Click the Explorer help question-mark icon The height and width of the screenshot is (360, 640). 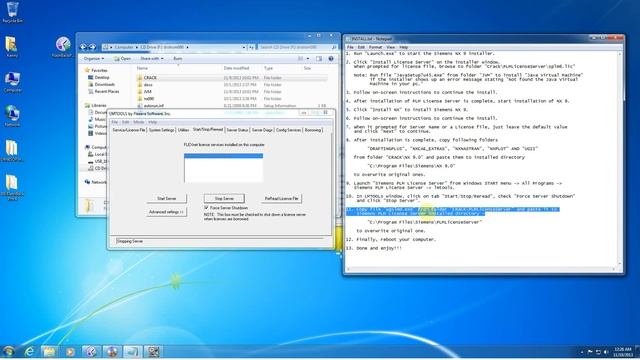coord(331,59)
